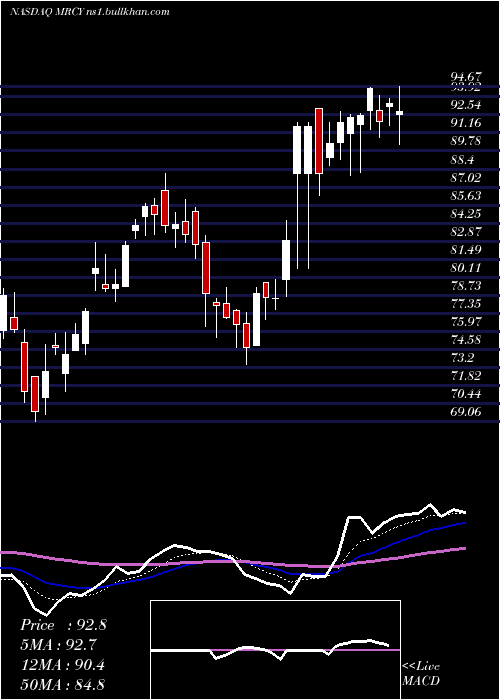Viewport: 500px width, 700px height.
Task: Click the 85.63 price axis label
Action: pyautogui.click(x=466, y=196)
